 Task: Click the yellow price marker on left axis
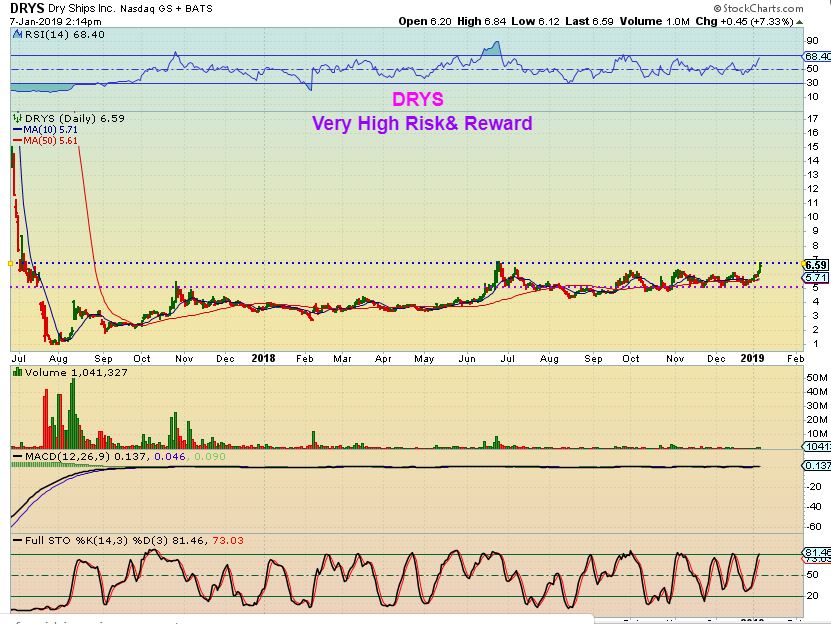pyautogui.click(x=9, y=264)
